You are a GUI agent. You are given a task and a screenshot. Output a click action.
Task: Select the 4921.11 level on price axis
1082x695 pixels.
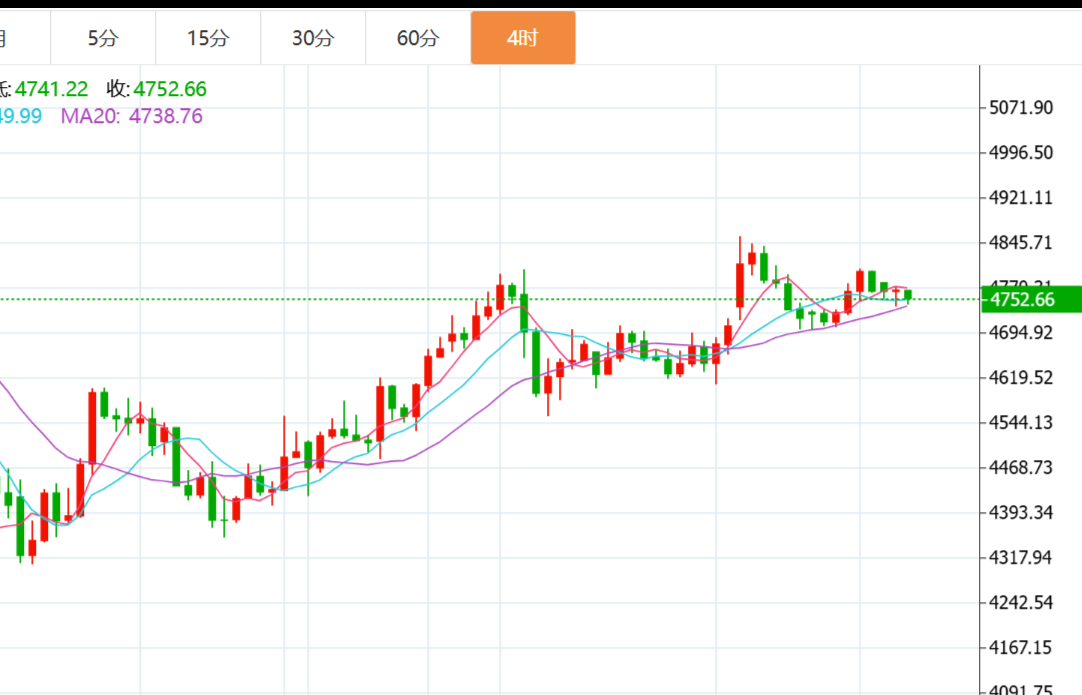coord(1020,198)
